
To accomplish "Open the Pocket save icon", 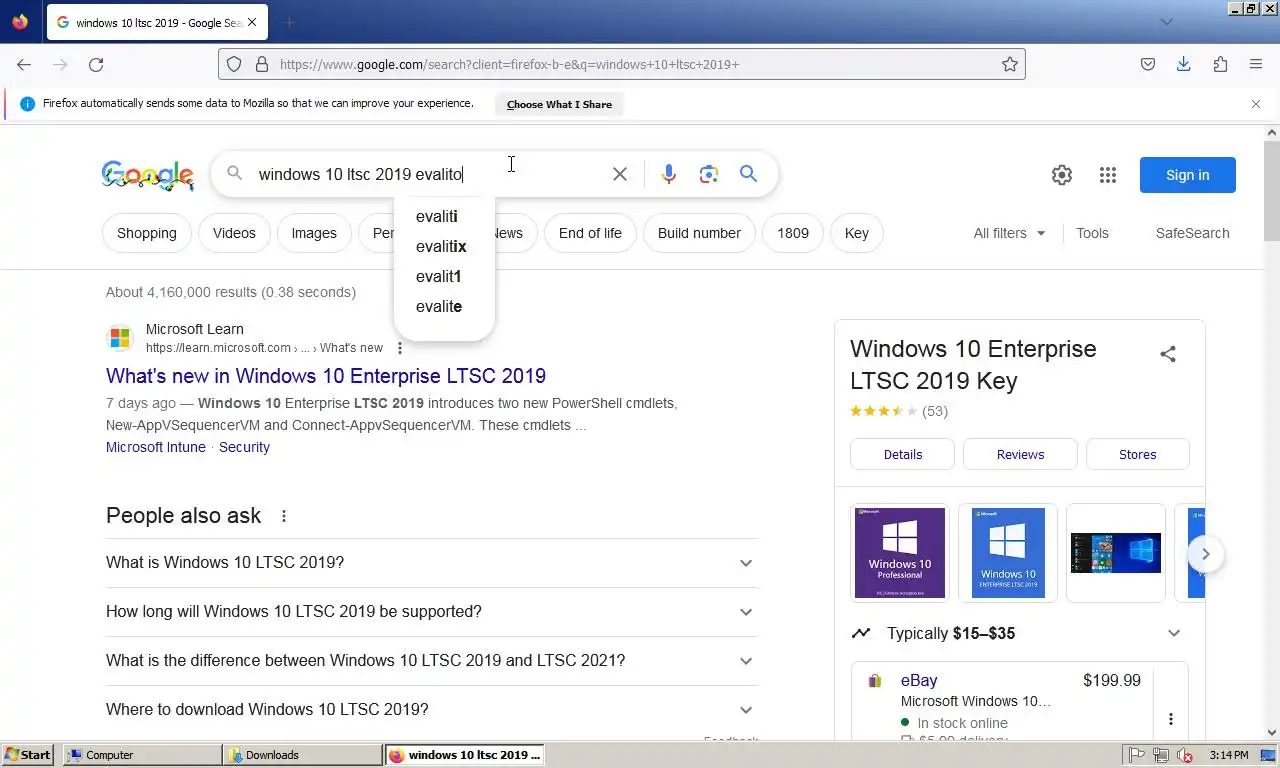I will 1148,64.
